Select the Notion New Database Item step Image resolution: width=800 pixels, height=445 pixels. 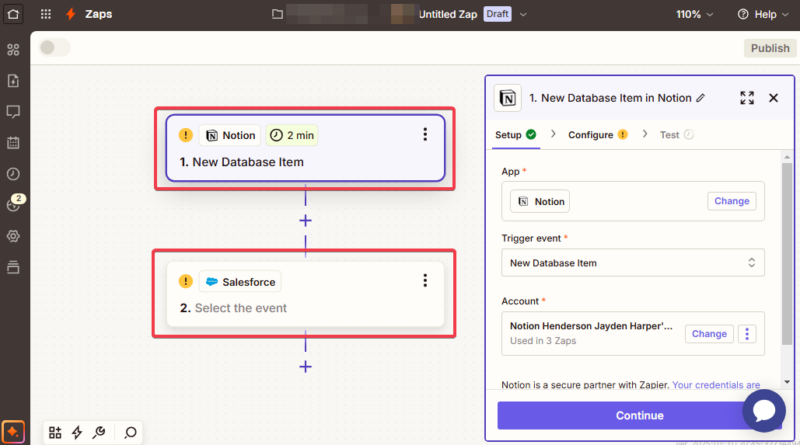click(305, 148)
